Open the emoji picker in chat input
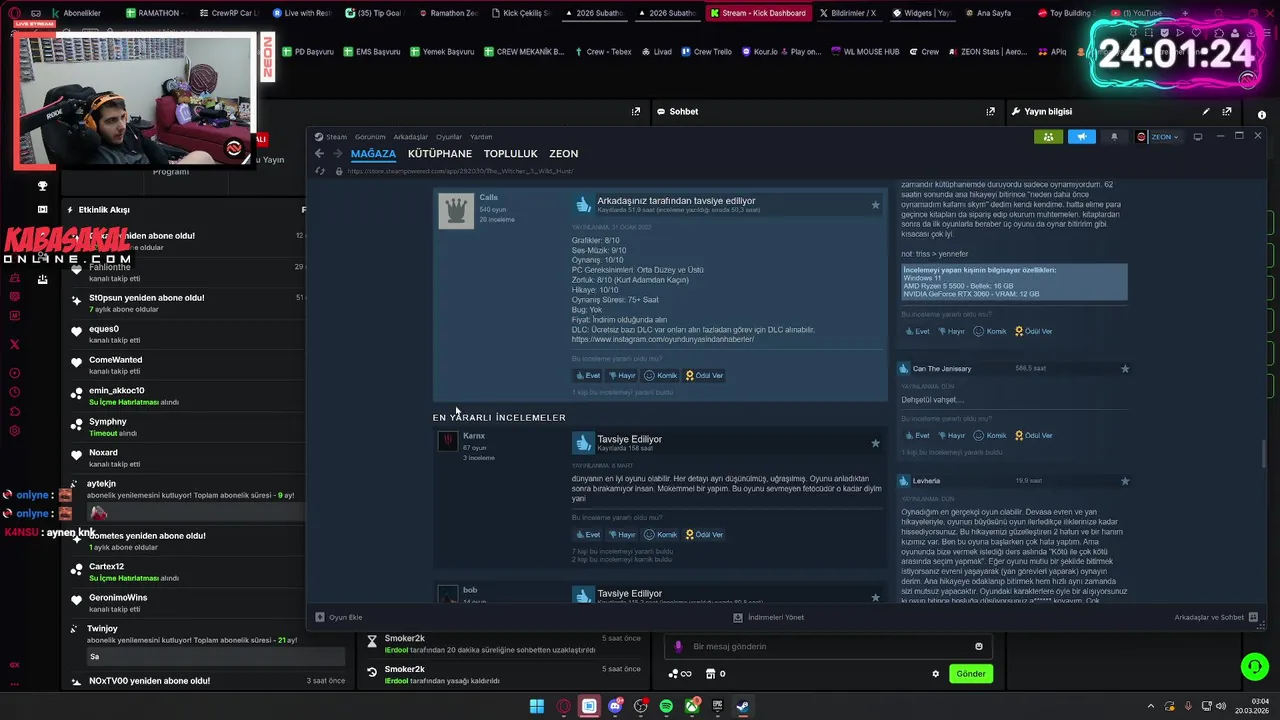The image size is (1280, 720). click(x=979, y=647)
